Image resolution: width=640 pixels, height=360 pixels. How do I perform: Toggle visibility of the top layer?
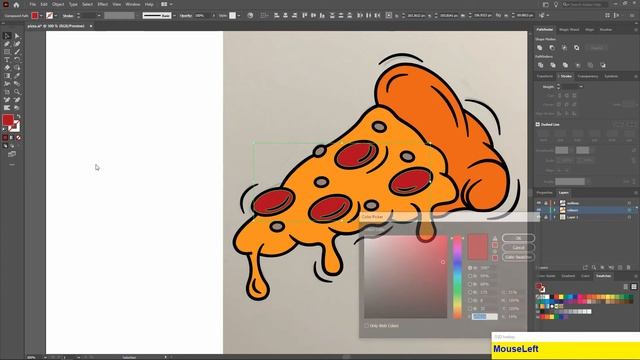[538, 203]
